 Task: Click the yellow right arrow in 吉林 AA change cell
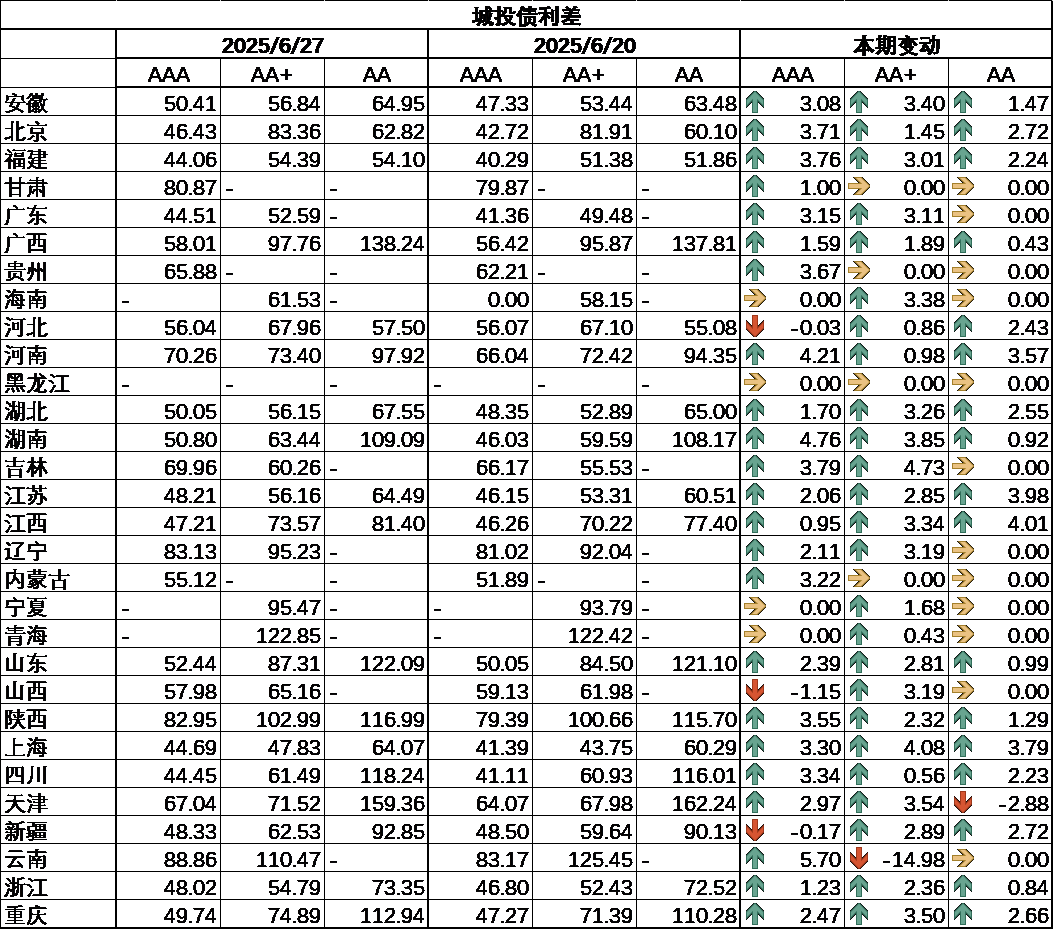point(963,466)
